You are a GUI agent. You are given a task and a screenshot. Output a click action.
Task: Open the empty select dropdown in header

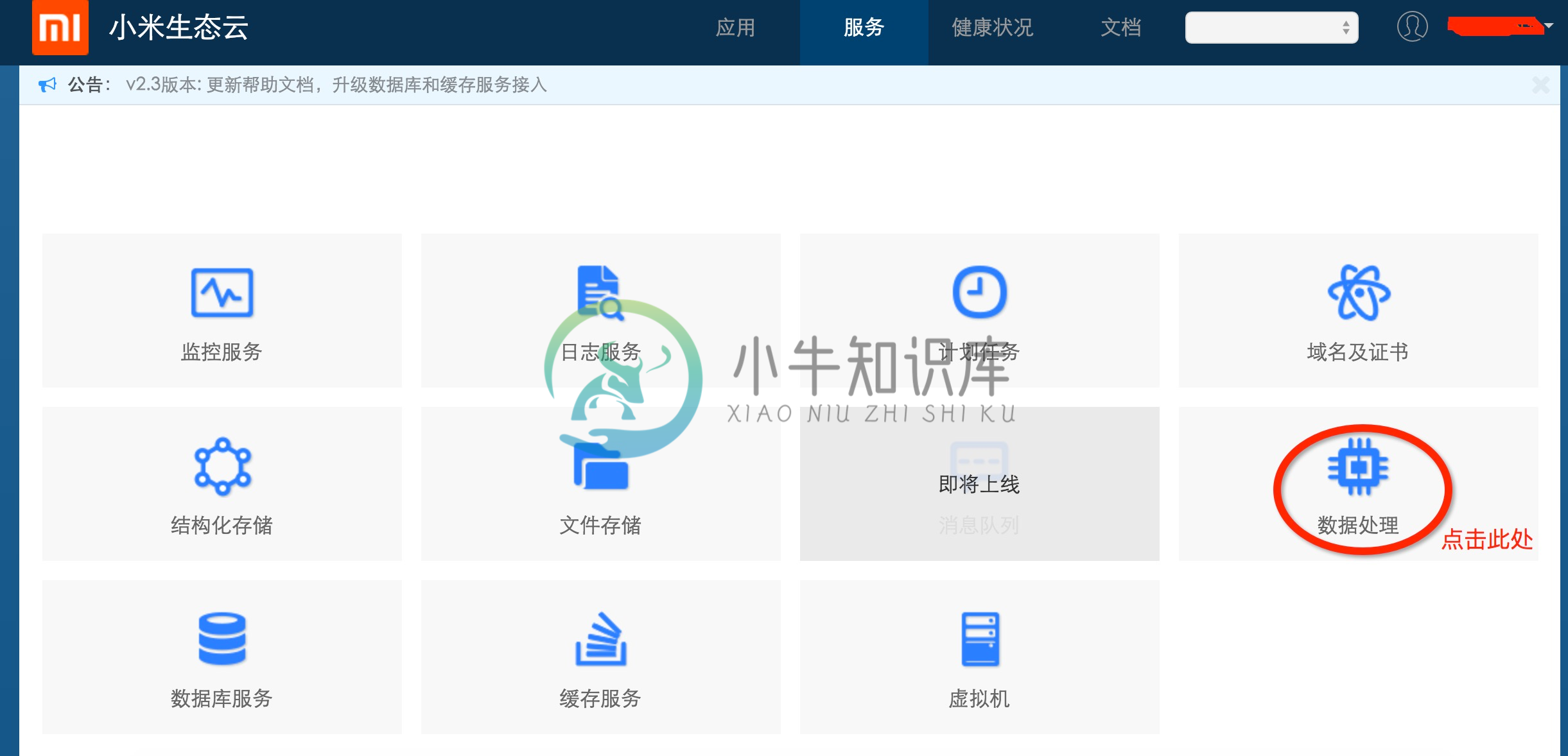coord(1271,28)
